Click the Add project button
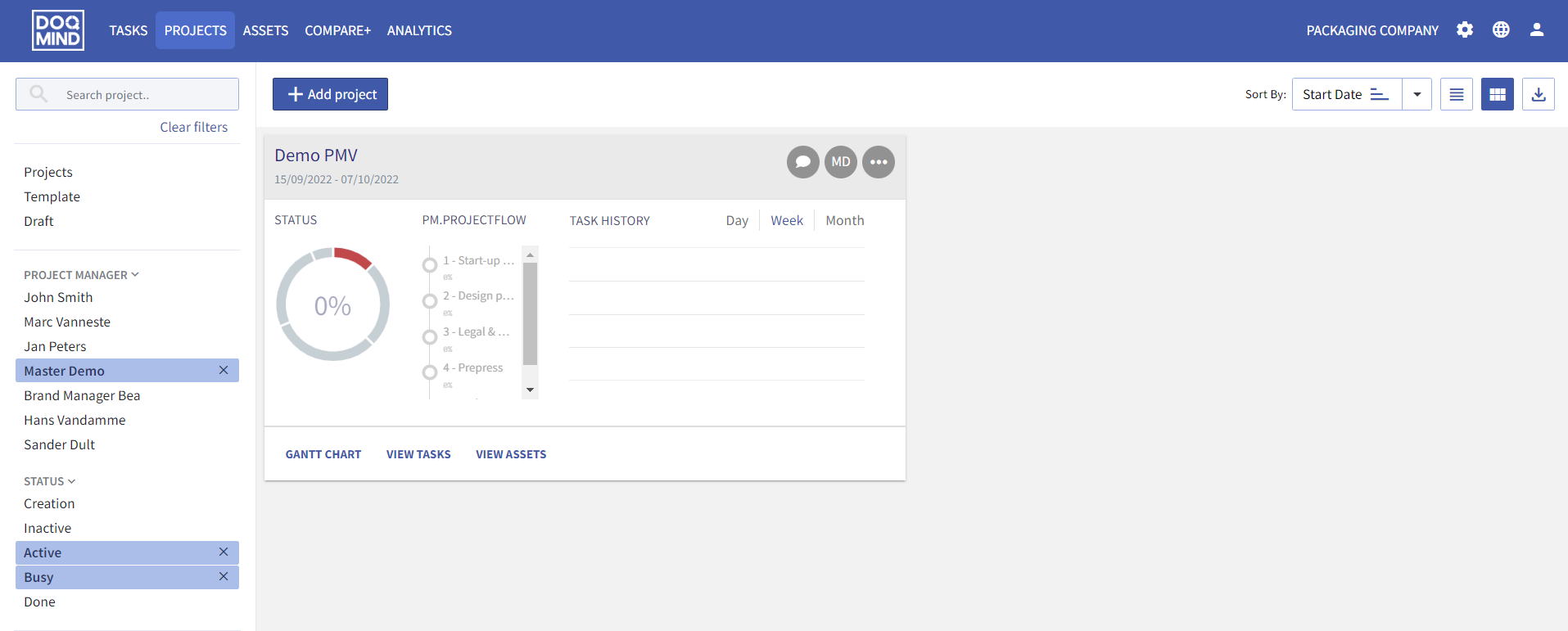Screen dimensions: 1568x631 click(330, 95)
